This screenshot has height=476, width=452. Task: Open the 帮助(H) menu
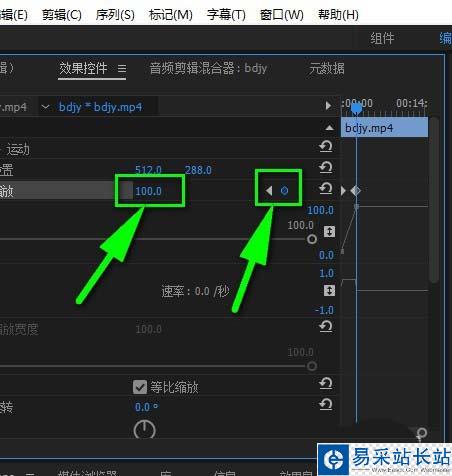click(338, 15)
